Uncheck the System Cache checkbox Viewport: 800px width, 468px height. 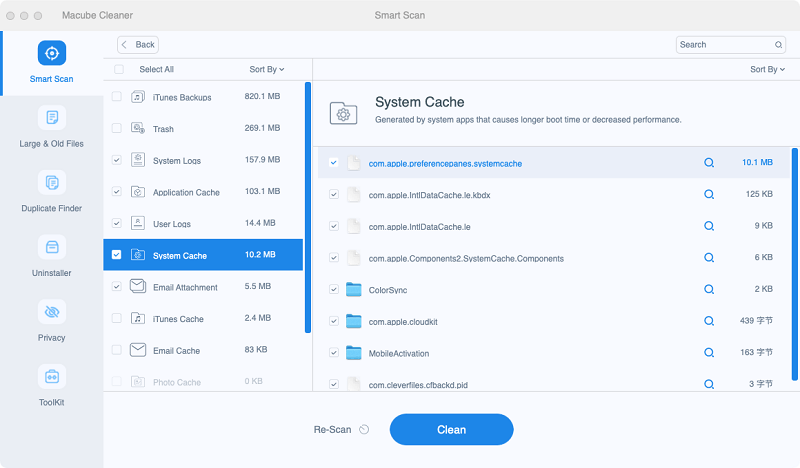(117, 255)
